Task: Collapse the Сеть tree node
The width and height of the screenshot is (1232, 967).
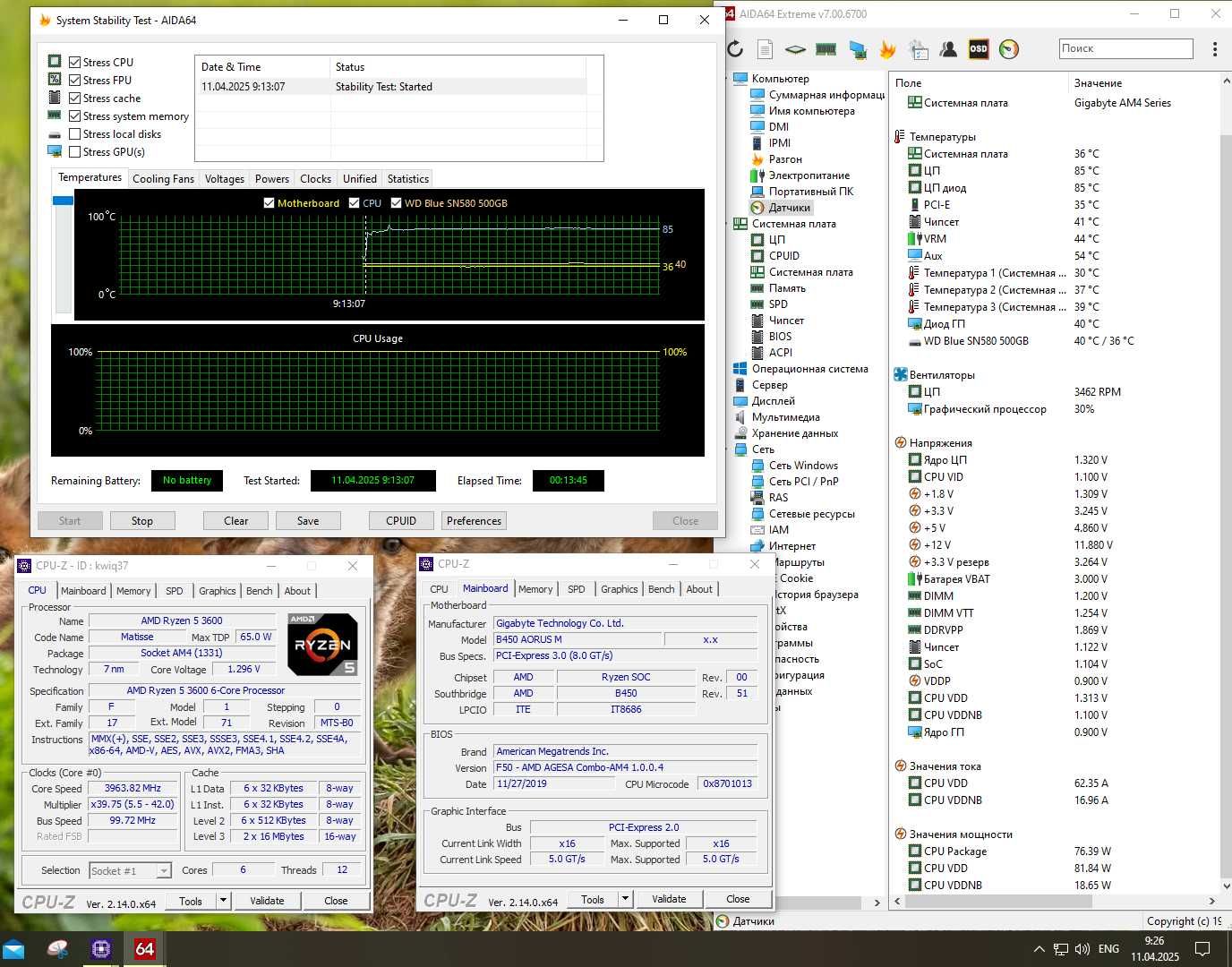Action: (x=726, y=449)
